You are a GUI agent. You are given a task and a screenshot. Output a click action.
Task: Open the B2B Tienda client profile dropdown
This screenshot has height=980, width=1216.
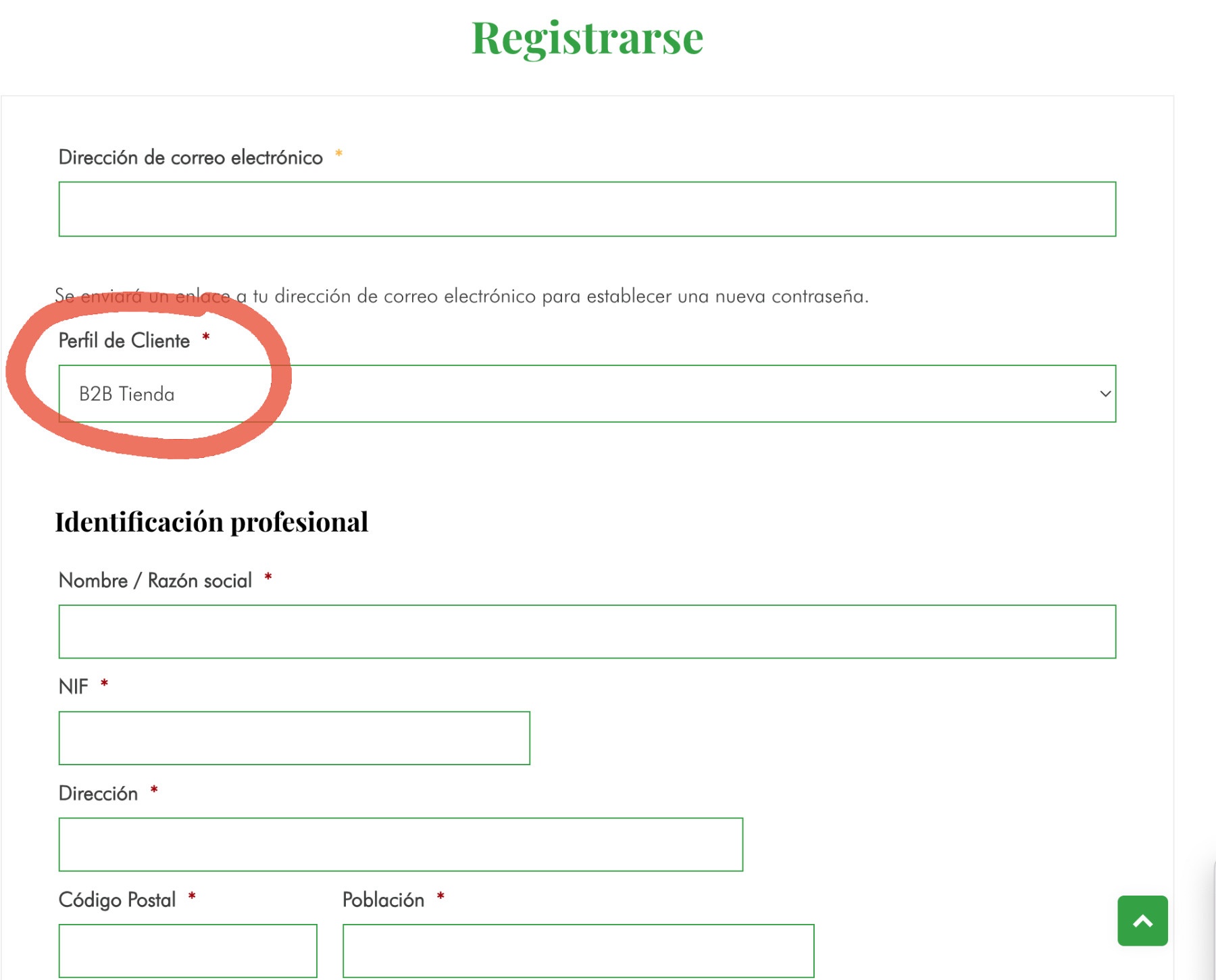(587, 394)
